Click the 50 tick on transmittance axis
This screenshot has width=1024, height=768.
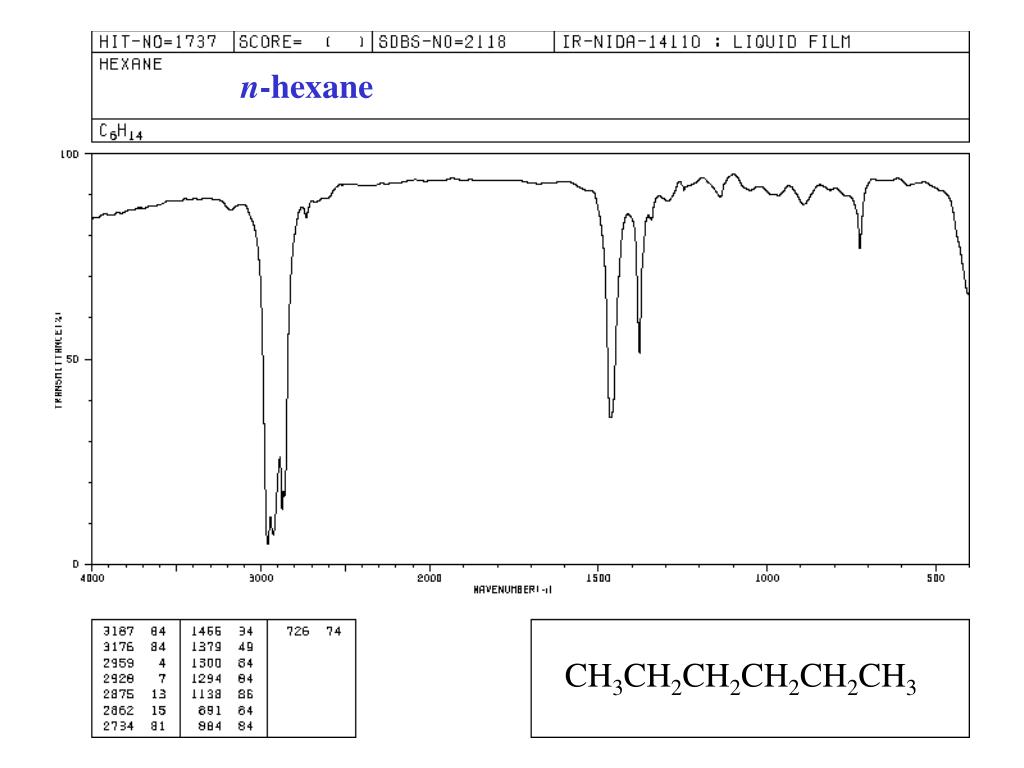72,359
